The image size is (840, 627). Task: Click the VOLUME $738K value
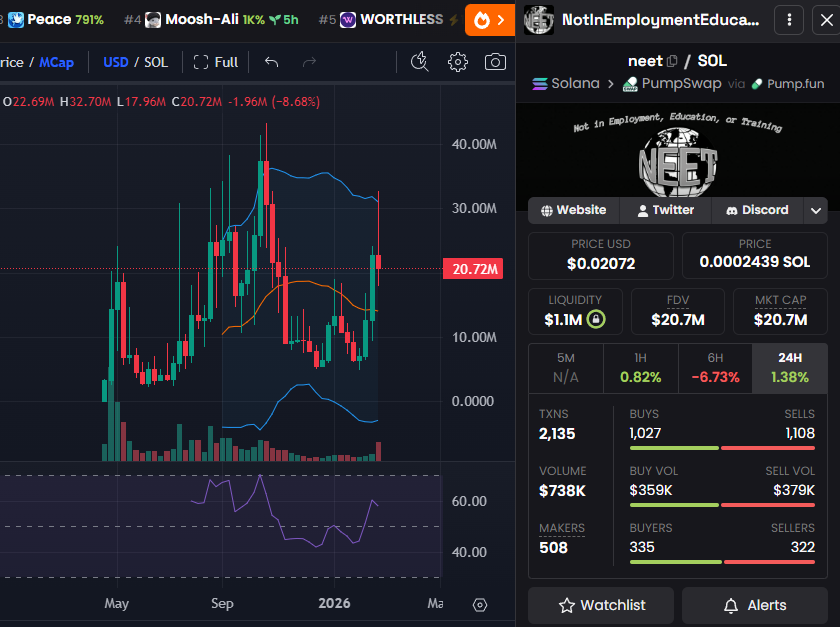pyautogui.click(x=562, y=490)
